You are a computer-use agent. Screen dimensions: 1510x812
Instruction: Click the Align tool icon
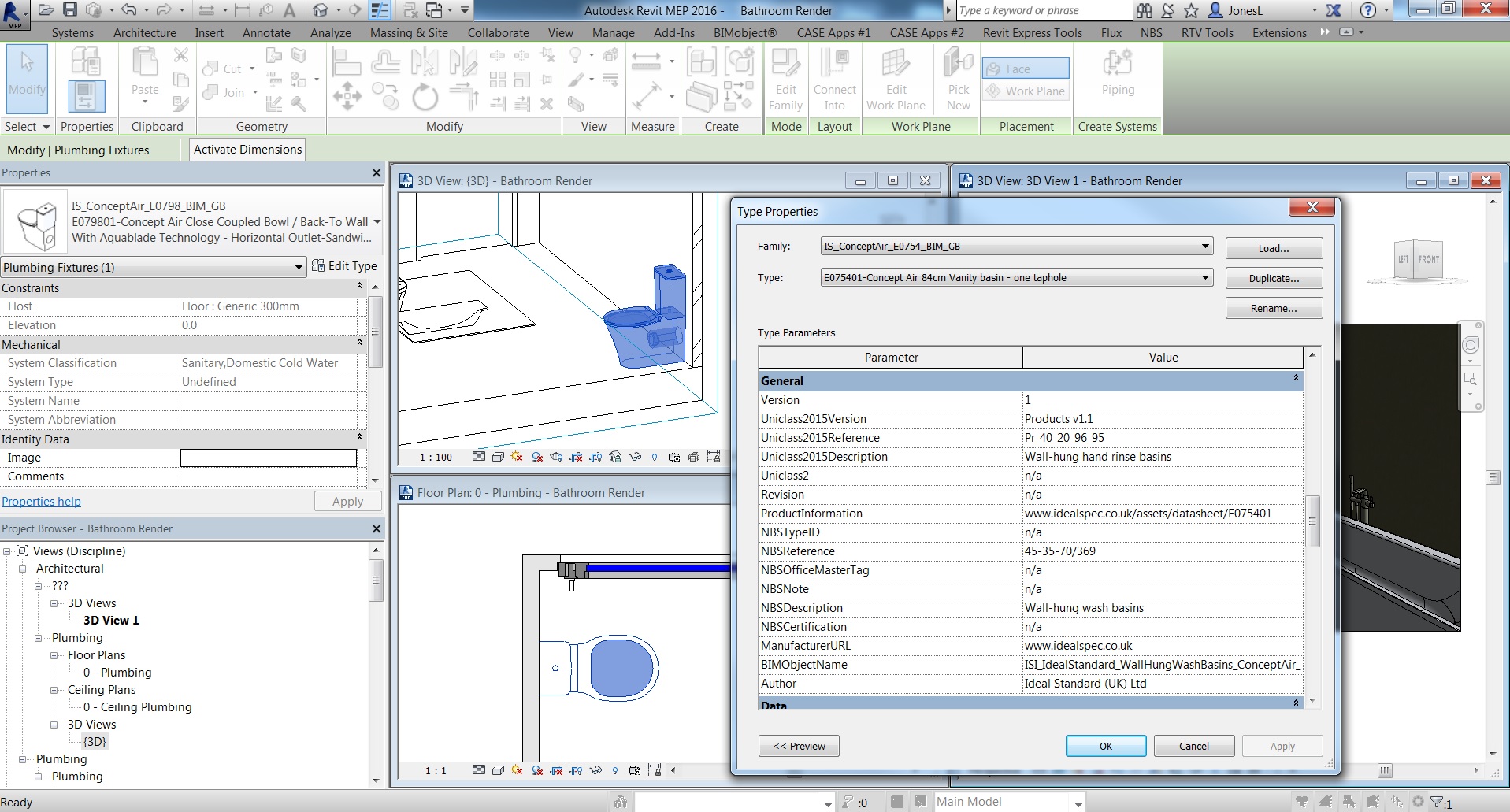point(346,61)
